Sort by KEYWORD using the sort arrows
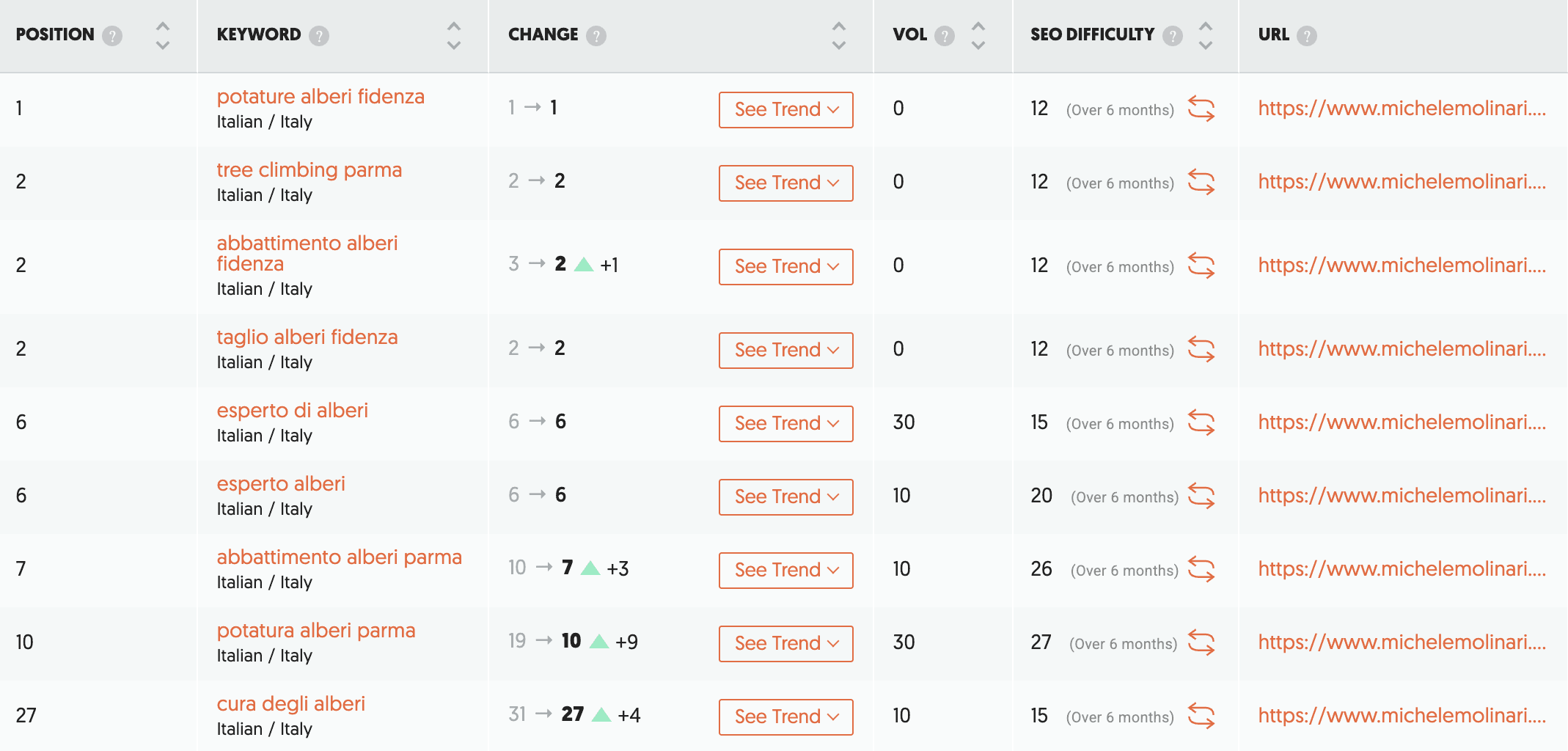The width and height of the screenshot is (1568, 751). pos(454,35)
